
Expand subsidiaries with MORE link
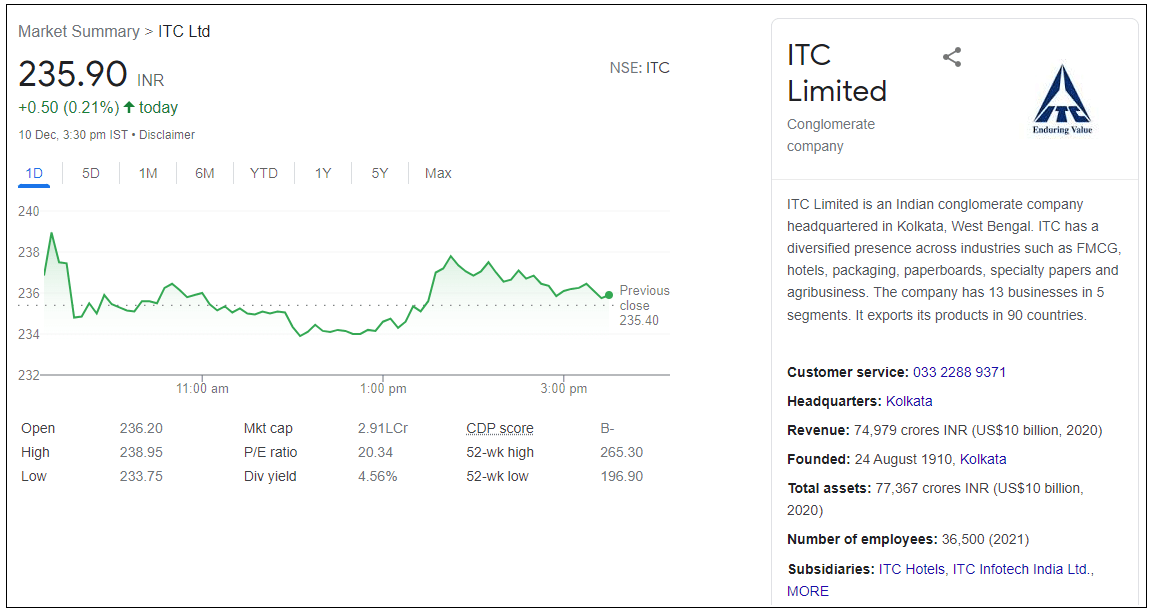tap(807, 591)
